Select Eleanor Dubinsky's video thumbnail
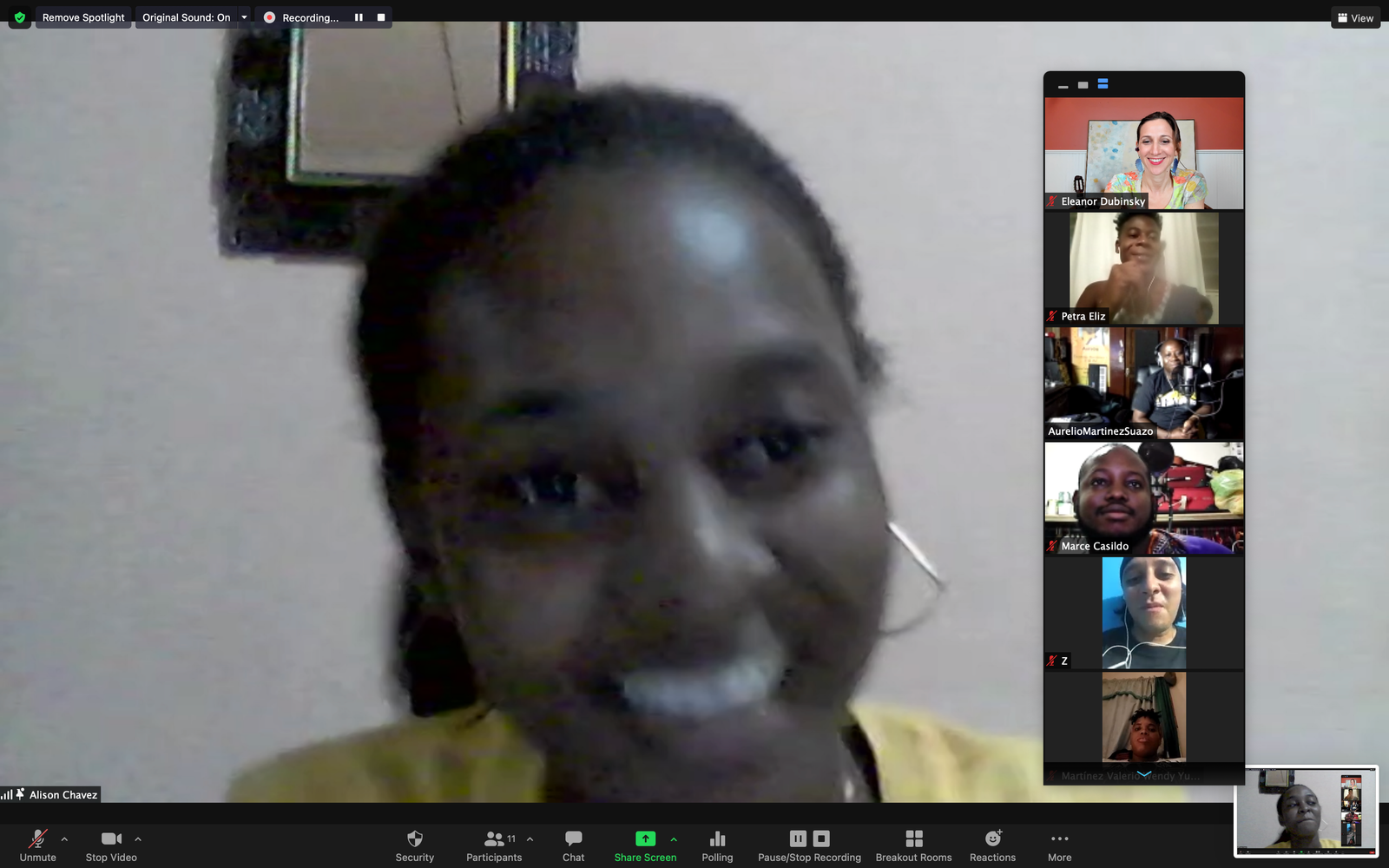The height and width of the screenshot is (868, 1389). pos(1143,153)
